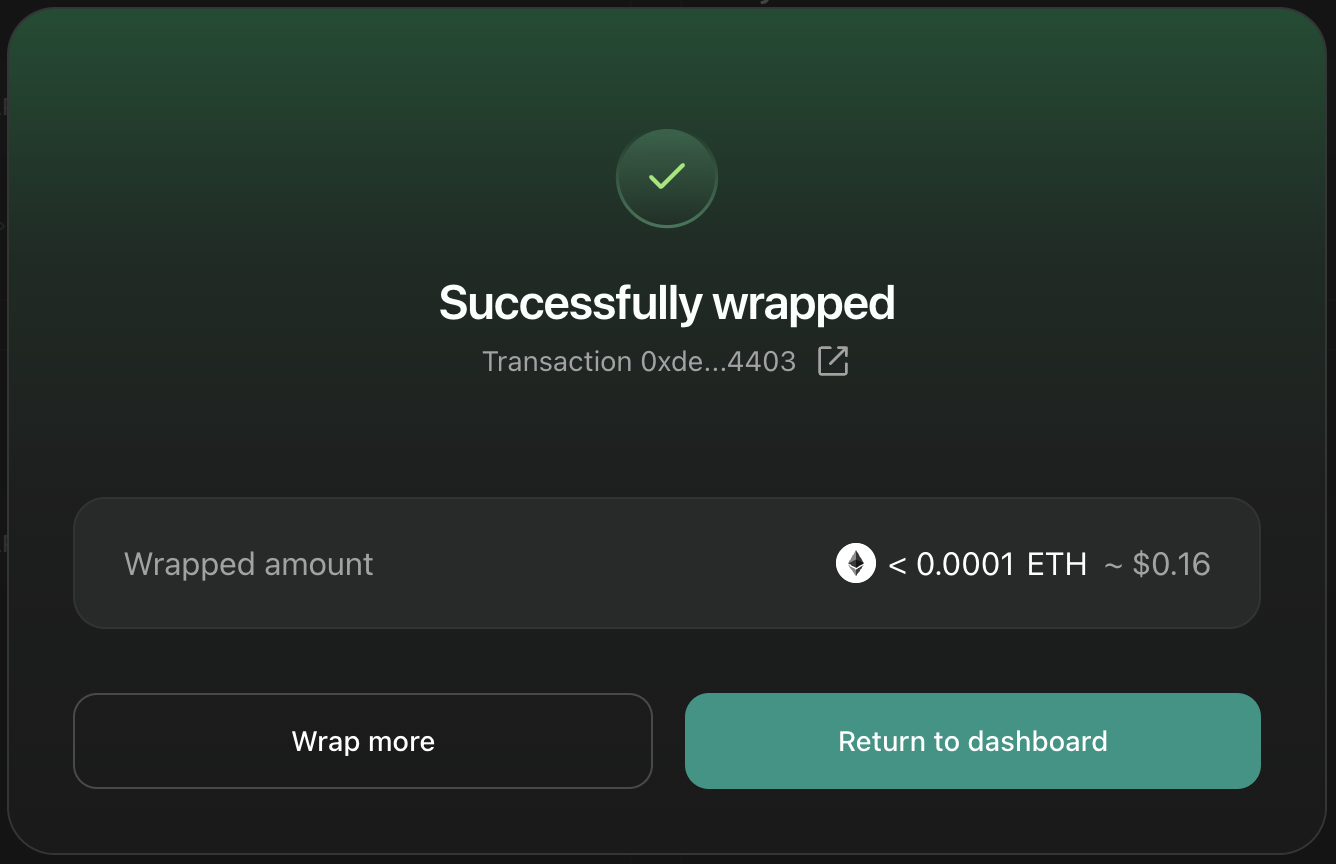Image resolution: width=1336 pixels, height=864 pixels.
Task: Click the less-than sign before 0.0001
Action: [x=897, y=565]
